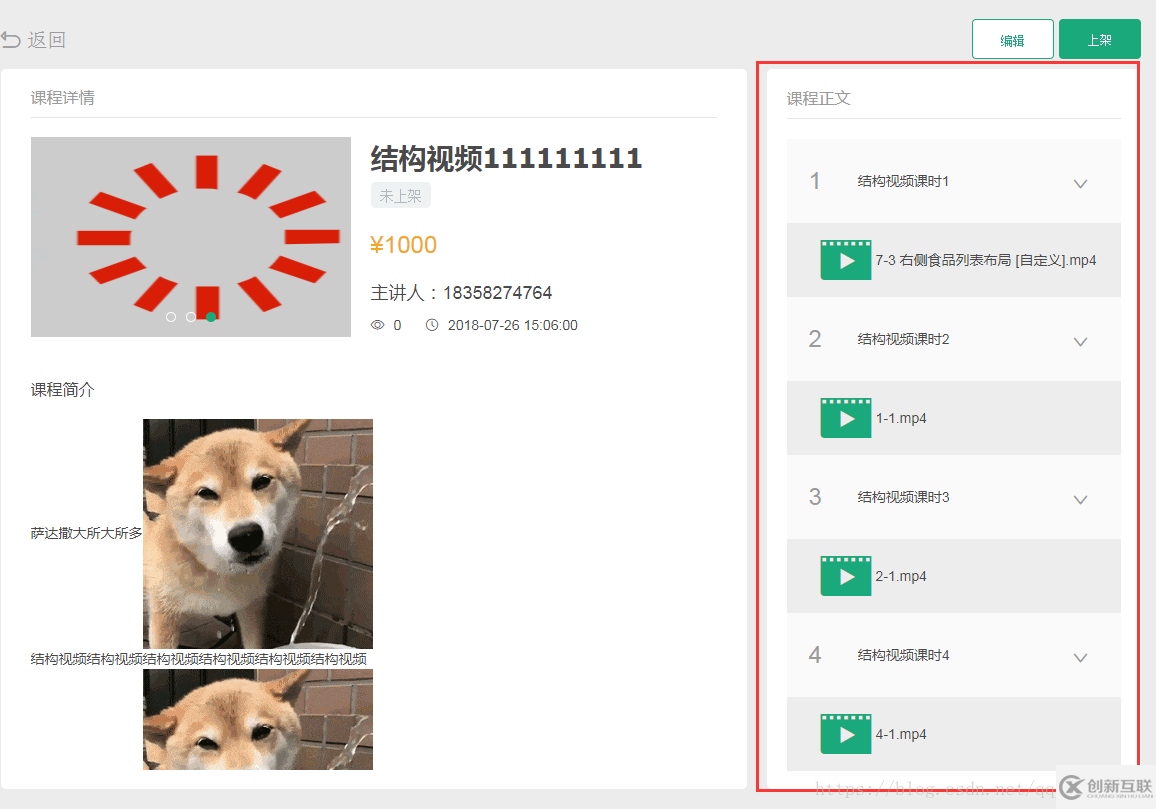
Task: Play the 1-1.mp4 video icon
Action: 846,418
